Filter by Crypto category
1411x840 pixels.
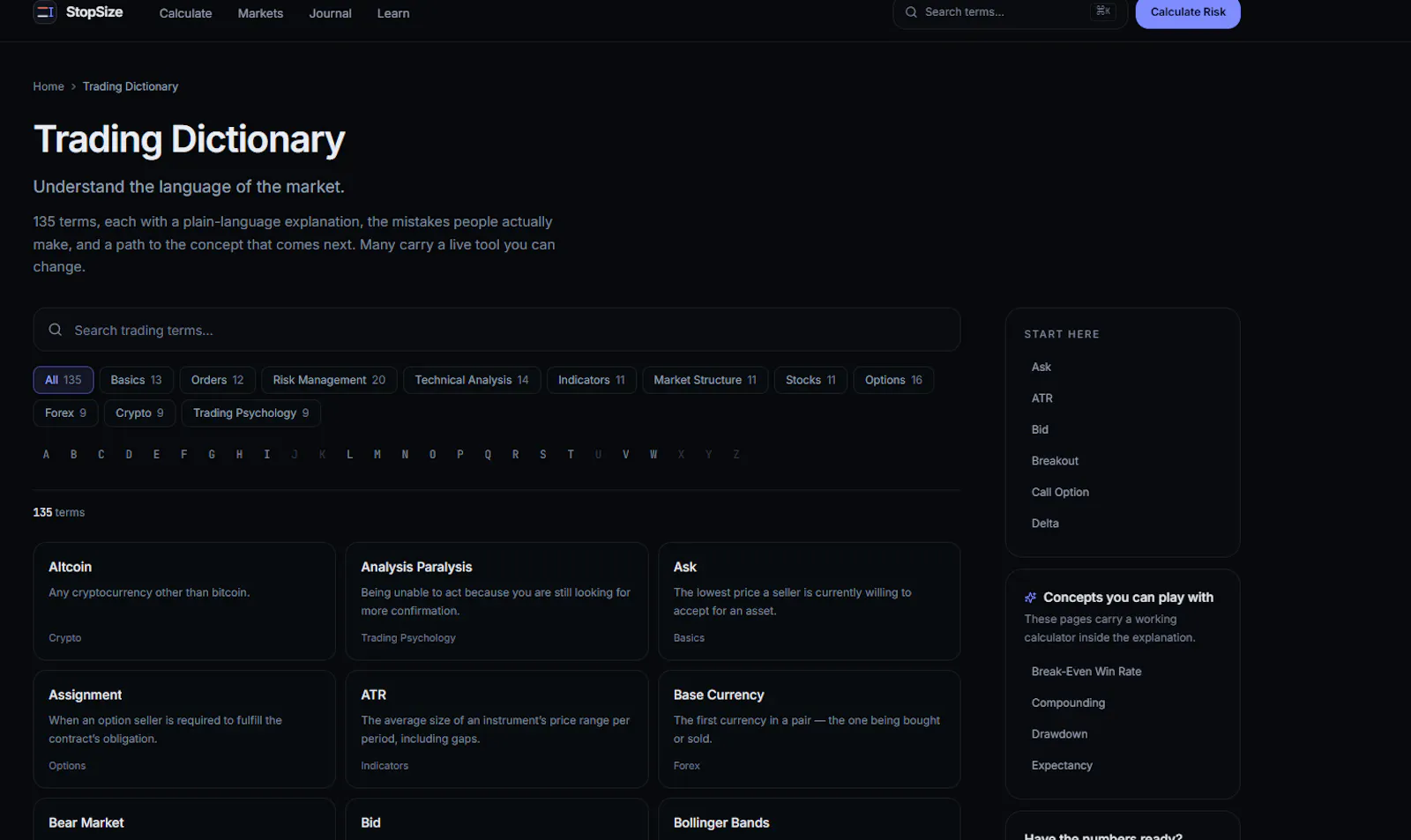[139, 413]
